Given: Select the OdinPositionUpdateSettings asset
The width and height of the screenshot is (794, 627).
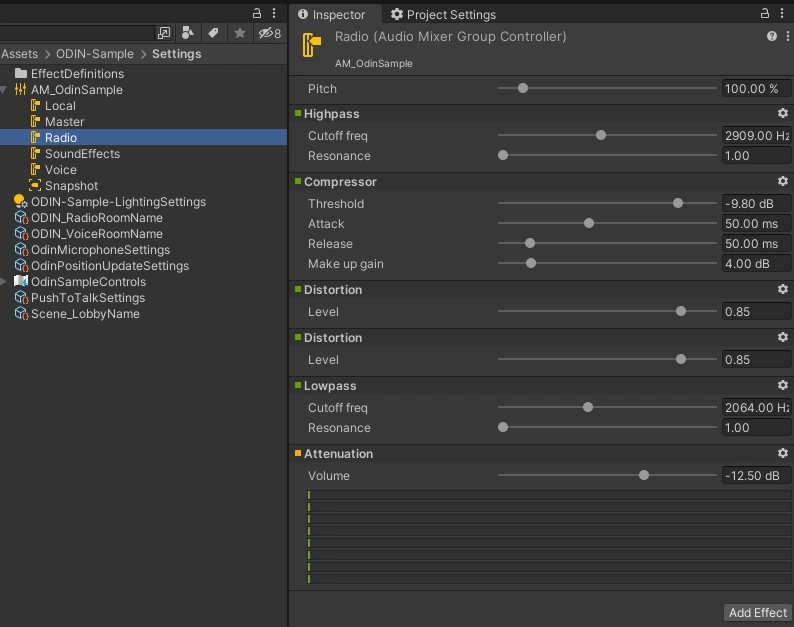Looking at the screenshot, I should click(x=143, y=265).
